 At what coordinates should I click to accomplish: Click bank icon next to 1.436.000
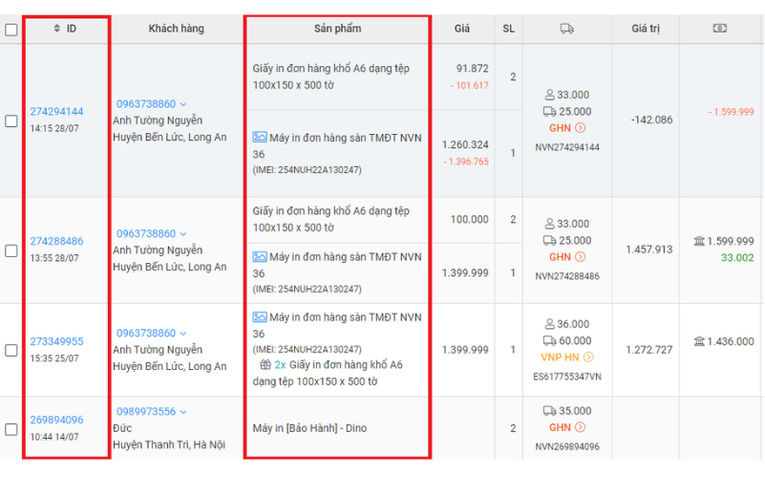click(x=699, y=341)
